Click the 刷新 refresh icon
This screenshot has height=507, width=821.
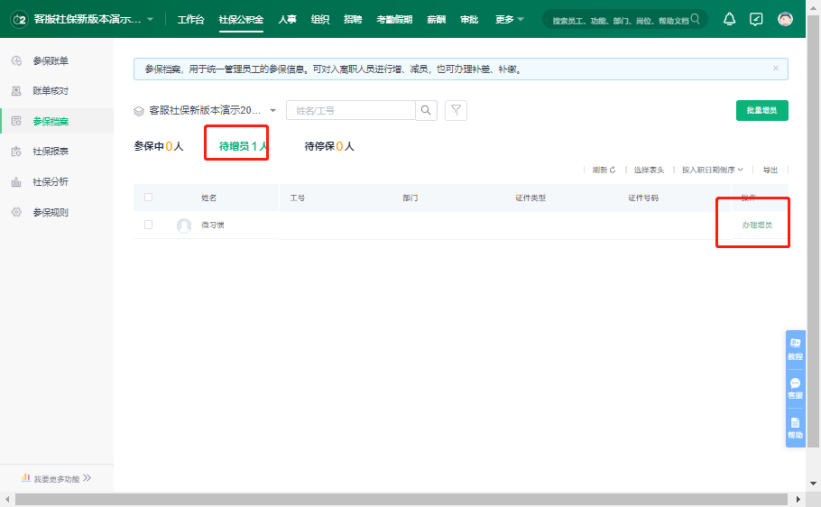click(613, 170)
